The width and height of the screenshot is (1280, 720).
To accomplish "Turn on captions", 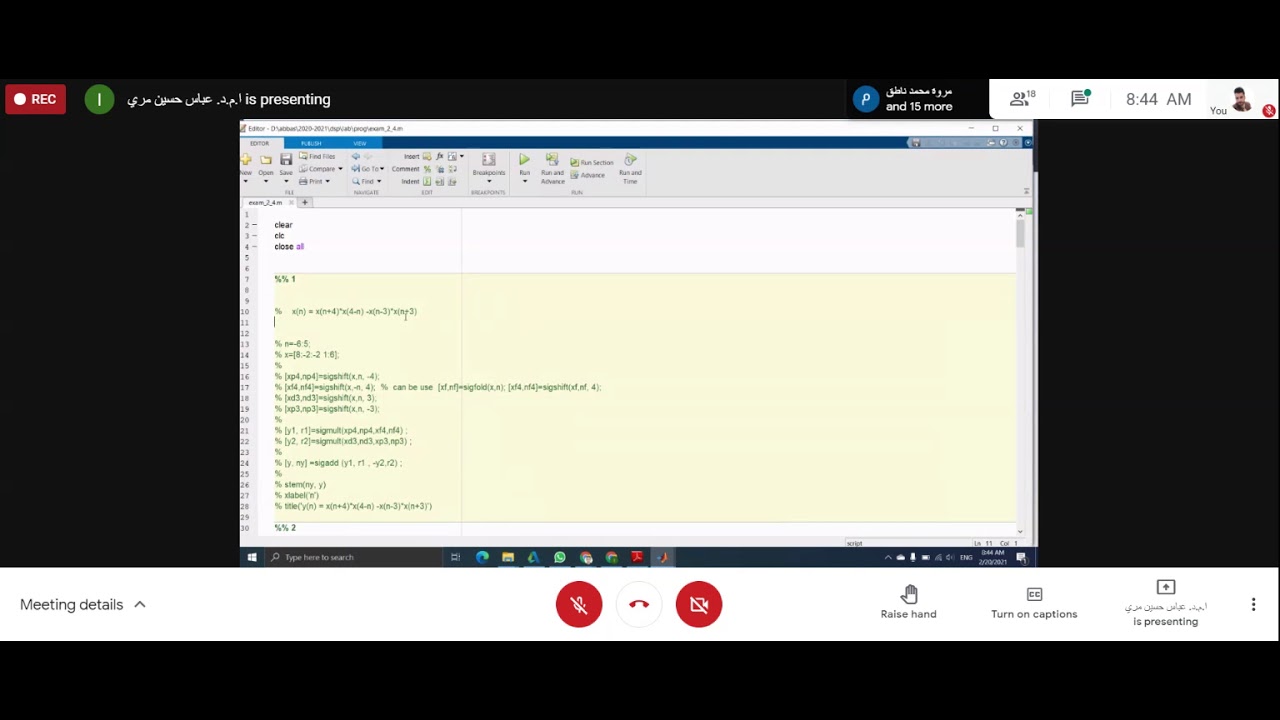I will click(1034, 603).
